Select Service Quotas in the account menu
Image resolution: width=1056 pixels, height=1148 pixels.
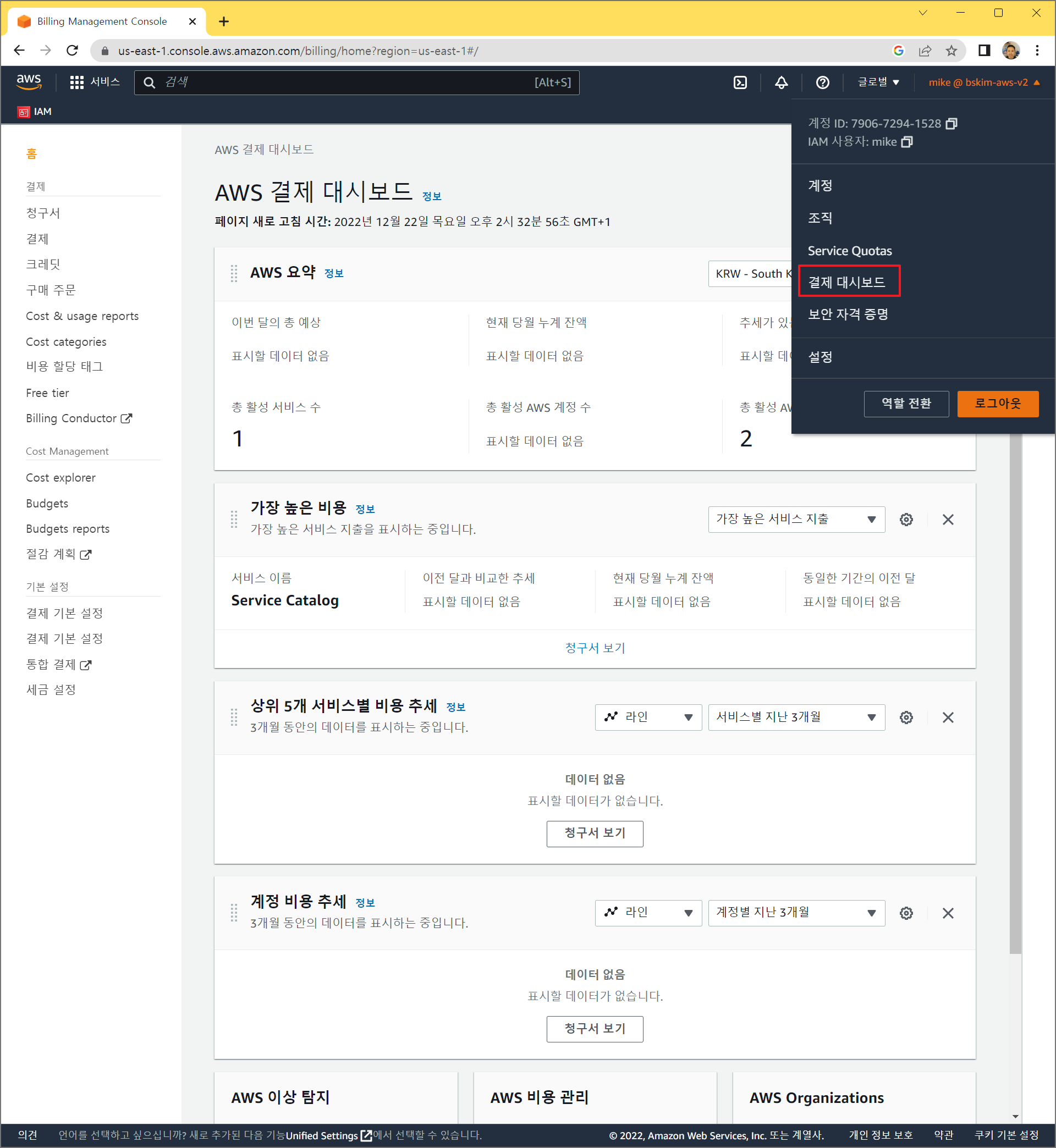point(849,251)
